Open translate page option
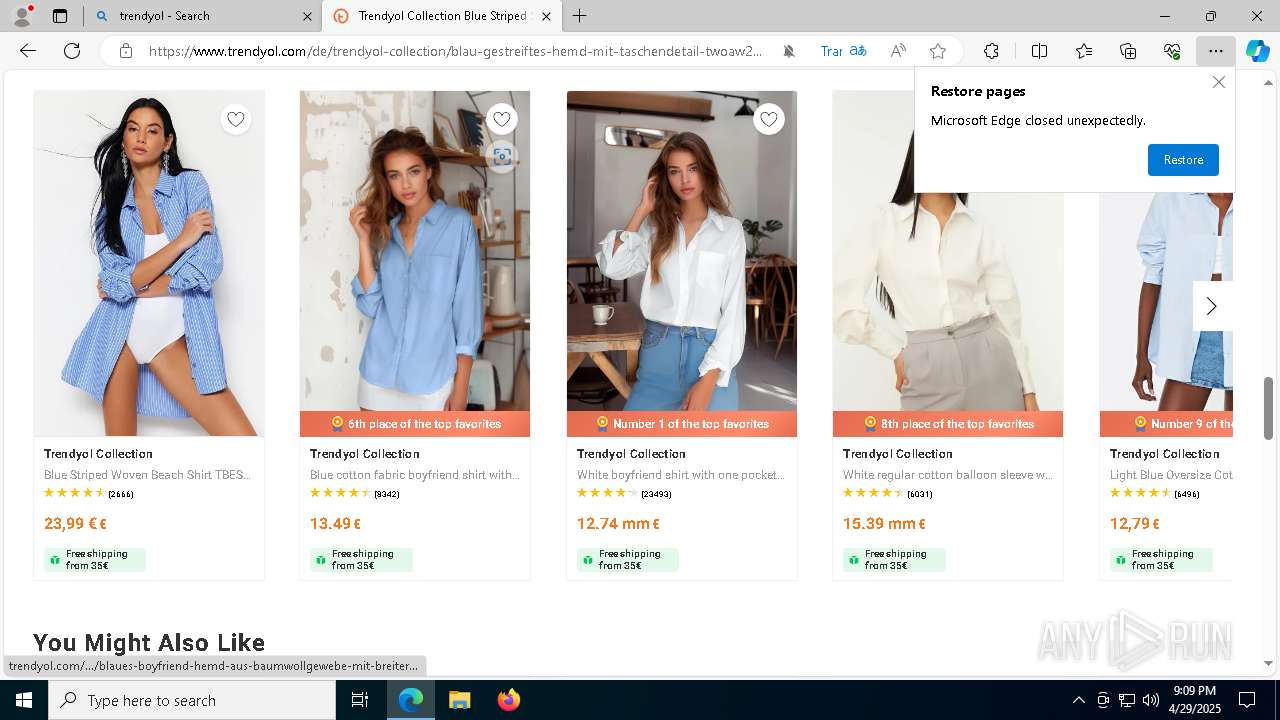This screenshot has width=1280, height=720. pyautogui.click(x=844, y=51)
